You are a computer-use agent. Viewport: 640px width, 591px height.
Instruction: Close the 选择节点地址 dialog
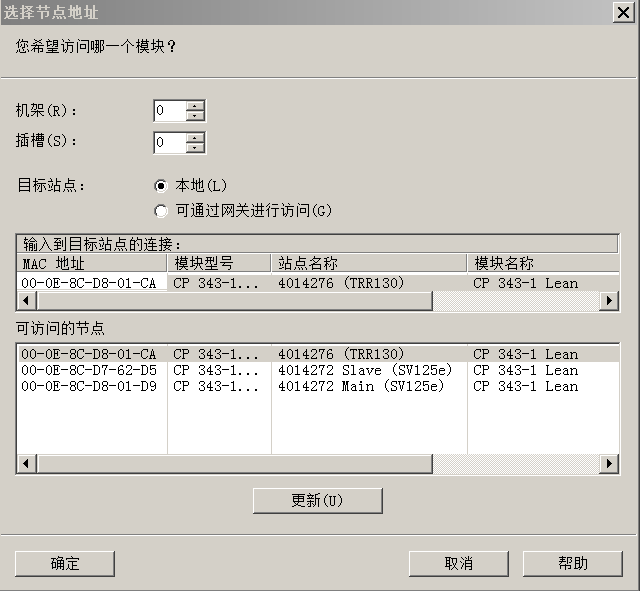[623, 13]
